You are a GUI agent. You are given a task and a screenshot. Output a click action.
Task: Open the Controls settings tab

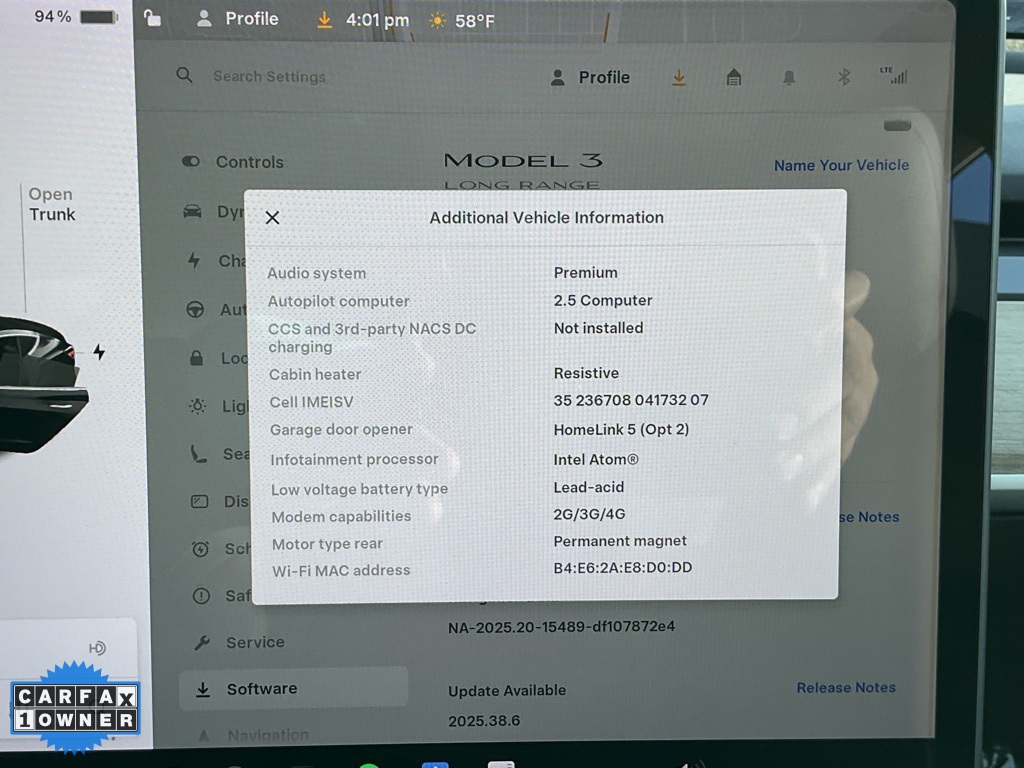click(x=249, y=162)
